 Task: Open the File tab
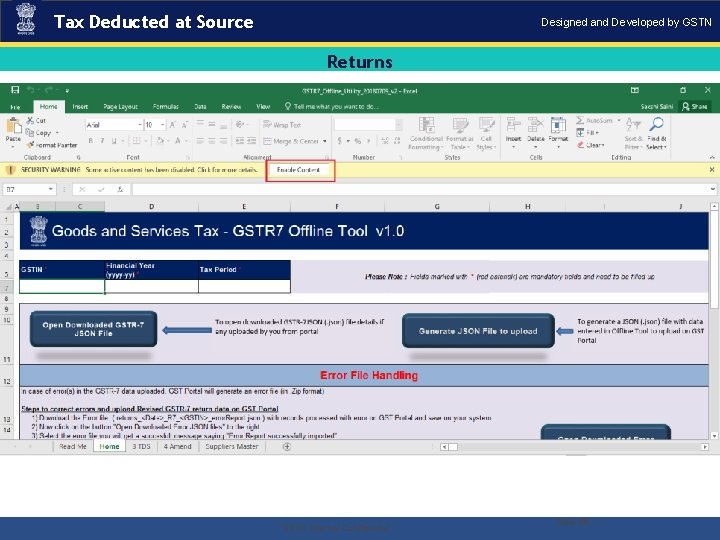(x=15, y=107)
